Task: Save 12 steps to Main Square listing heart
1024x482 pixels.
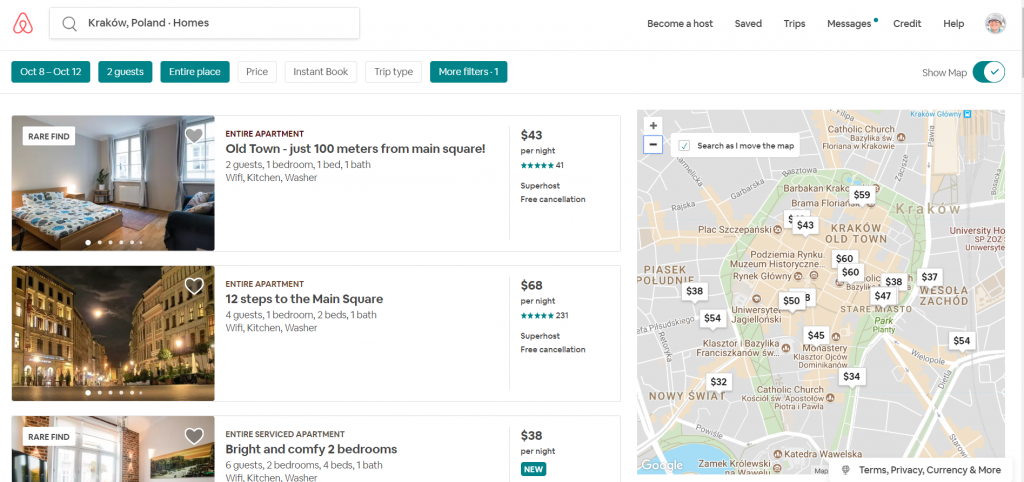Action: click(x=194, y=285)
